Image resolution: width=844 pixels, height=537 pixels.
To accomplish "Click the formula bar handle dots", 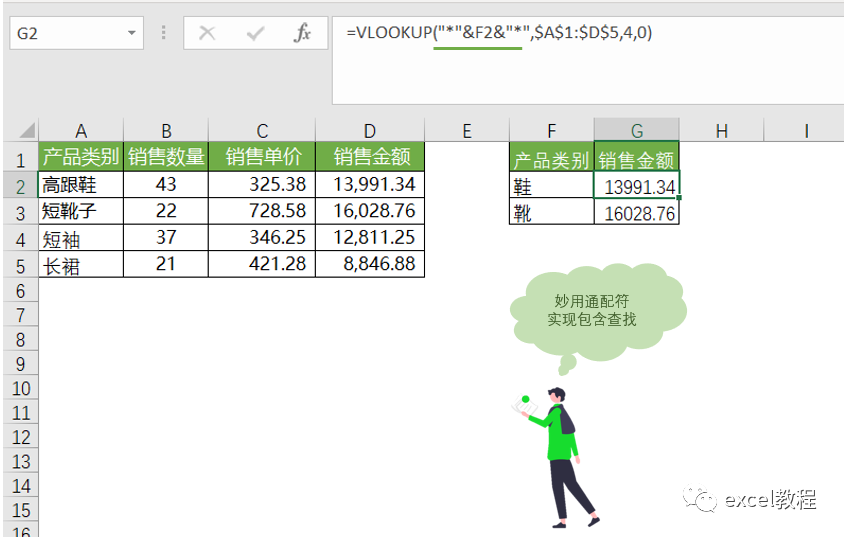I will 164,33.
